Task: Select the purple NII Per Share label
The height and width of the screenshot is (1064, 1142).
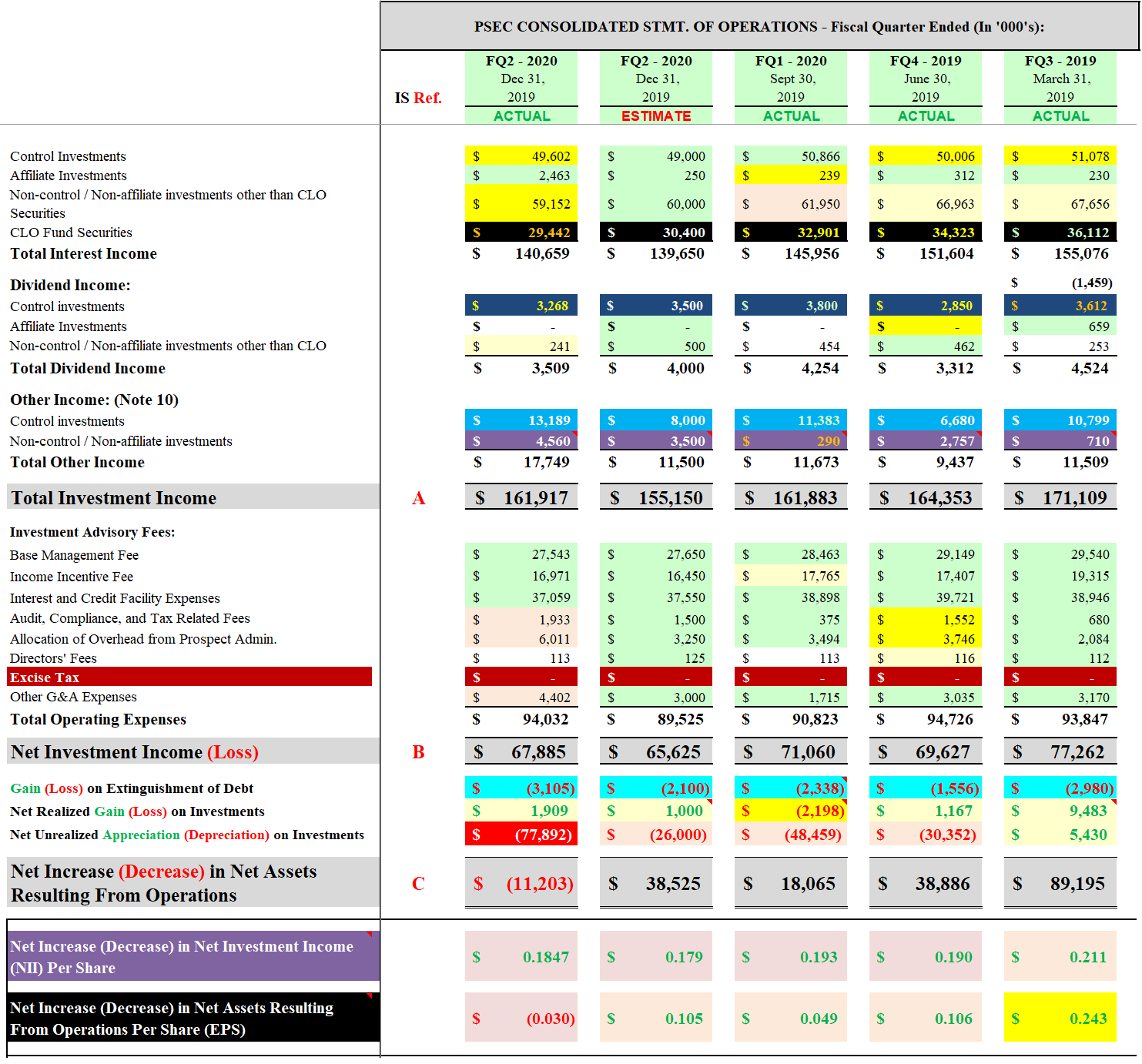Action: (182, 957)
